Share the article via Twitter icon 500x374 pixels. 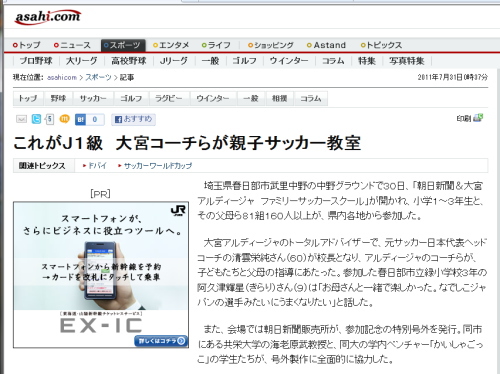36,119
